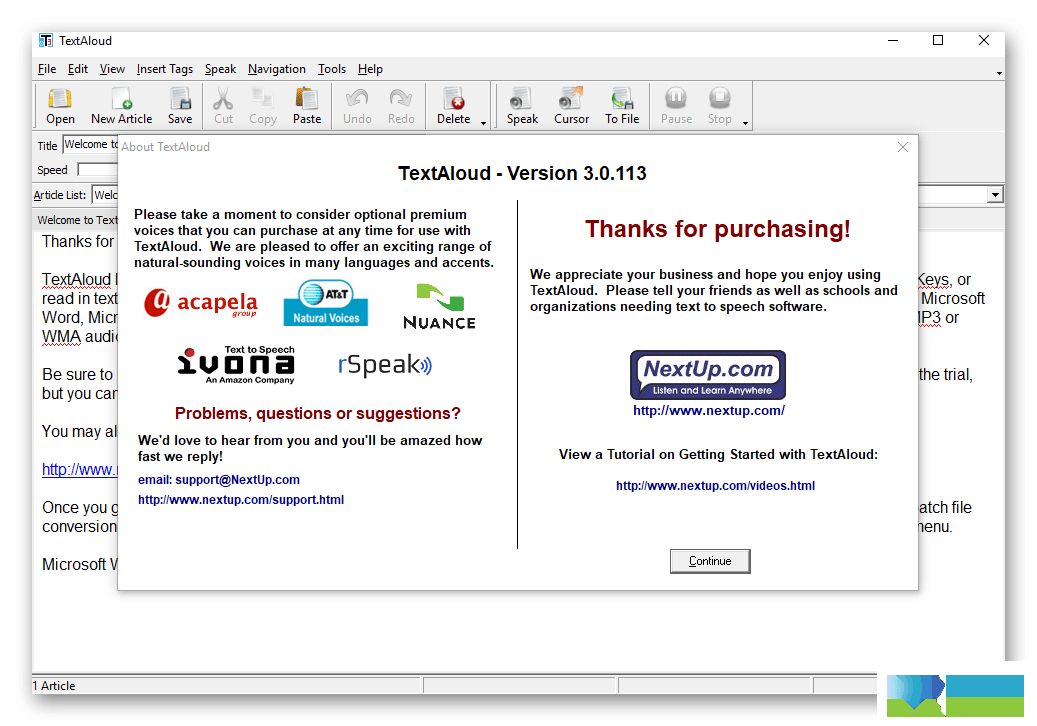
Task: Click the '1 Article' status bar text
Action: coord(54,686)
